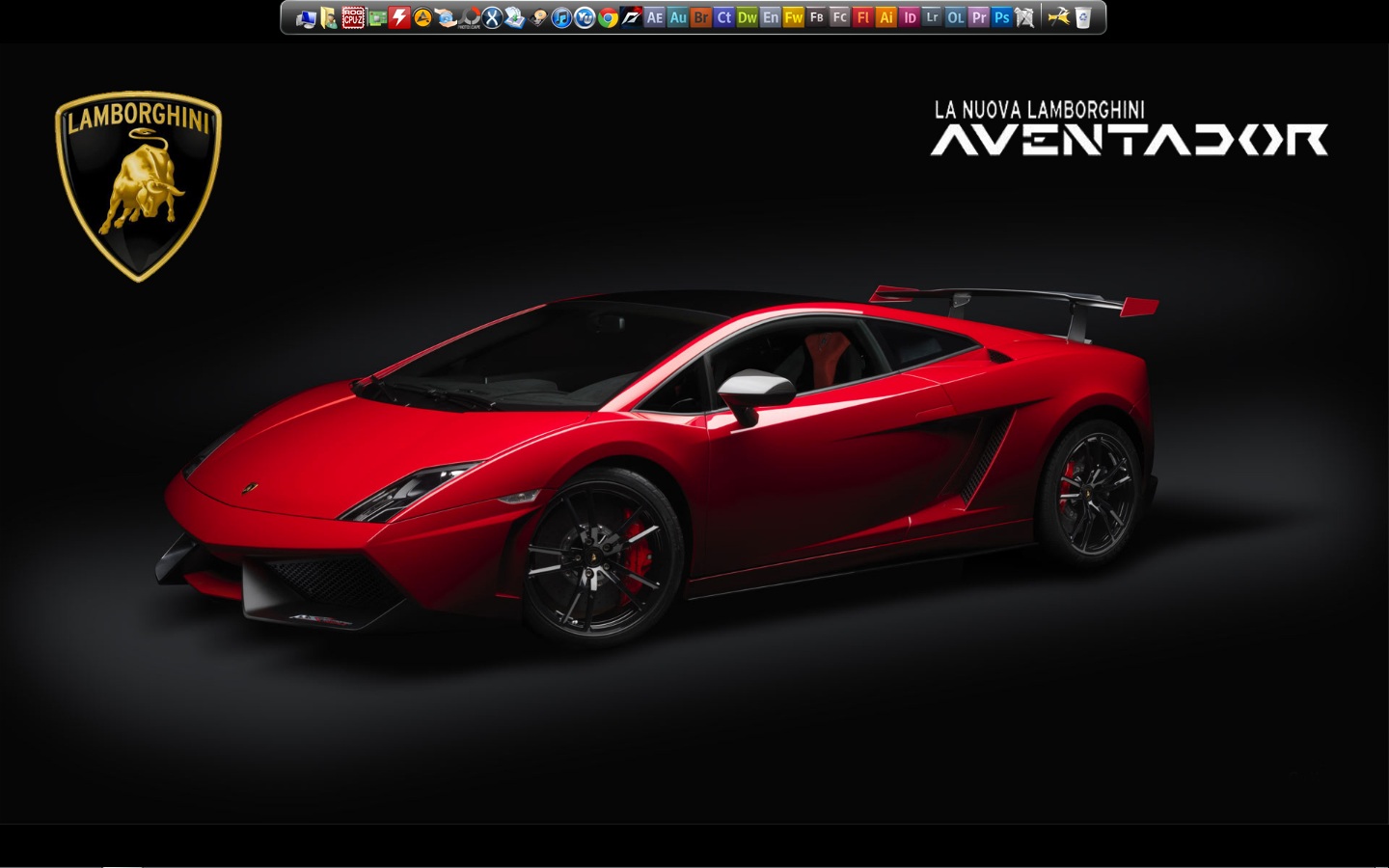Launch Adobe Illustrator (Ai)
The width and height of the screenshot is (1389, 868).
[x=885, y=17]
